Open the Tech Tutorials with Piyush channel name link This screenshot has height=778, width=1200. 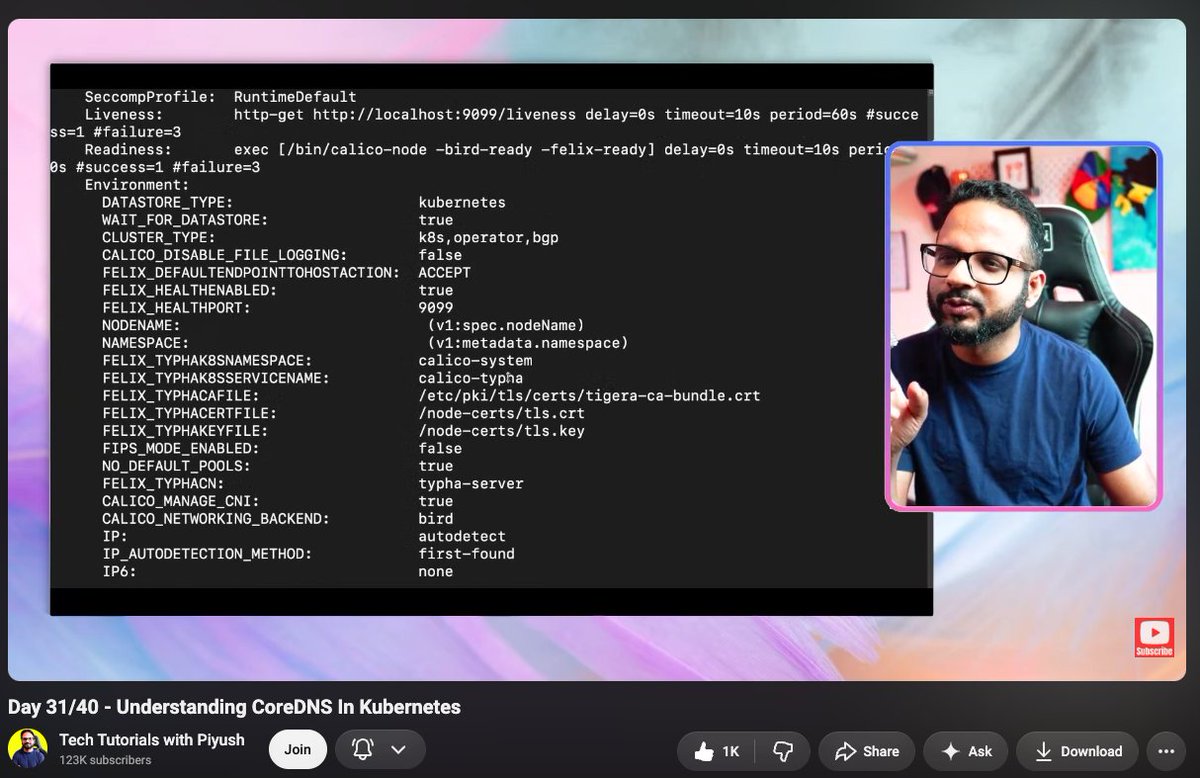point(151,740)
